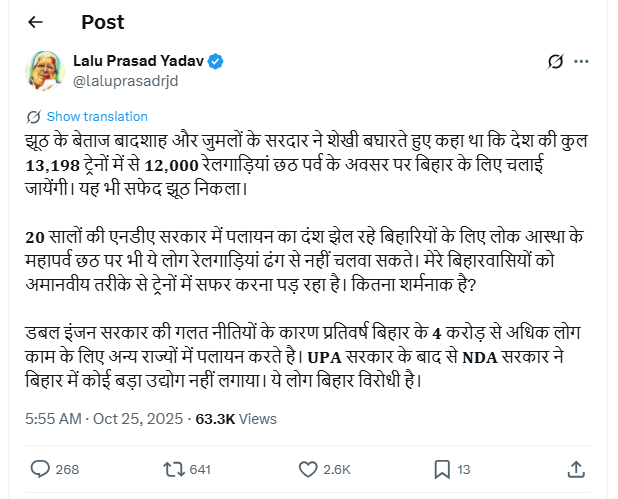Click the 268 replies count
The height and width of the screenshot is (499, 618).
coord(68,468)
